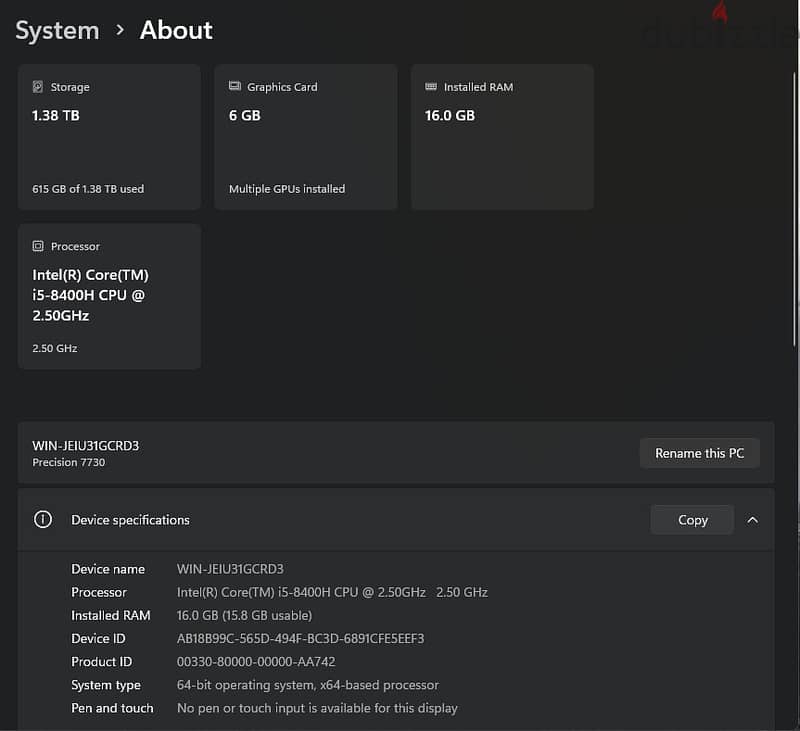Open the Processor i5-8400H card
The height and width of the screenshot is (731, 800).
(109, 296)
